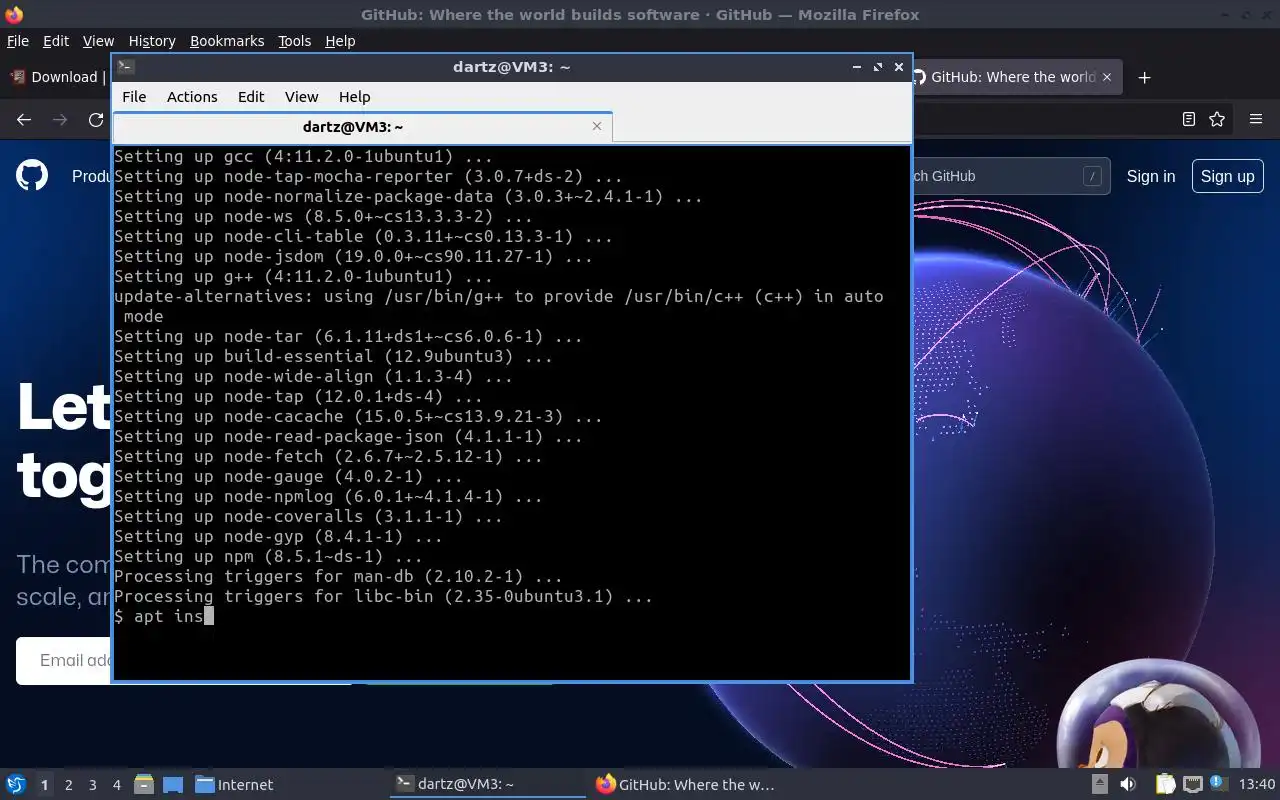This screenshot has width=1280, height=800.
Task: Click the update notification tray icon
Action: [1217, 784]
